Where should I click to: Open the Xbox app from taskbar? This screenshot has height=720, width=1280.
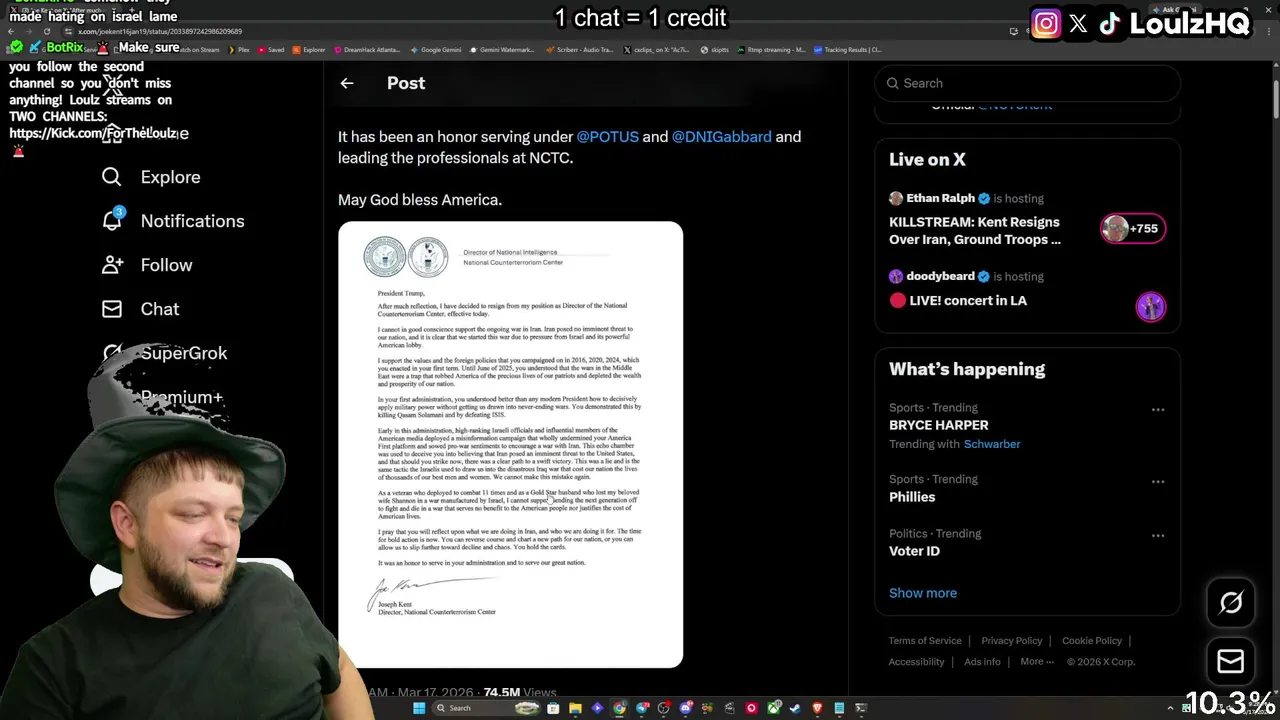pyautogui.click(x=774, y=708)
